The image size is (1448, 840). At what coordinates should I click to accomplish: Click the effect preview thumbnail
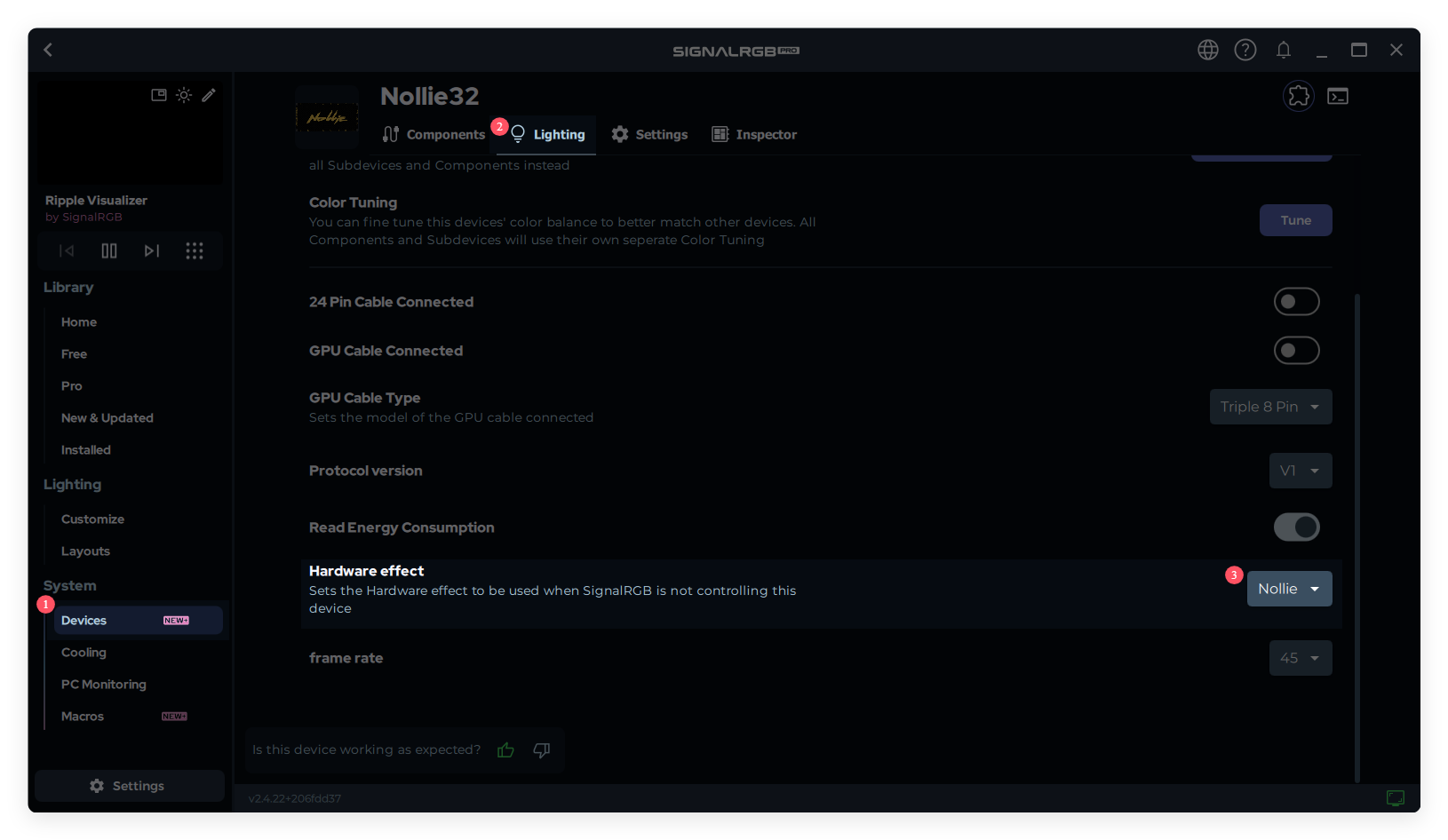coord(130,132)
